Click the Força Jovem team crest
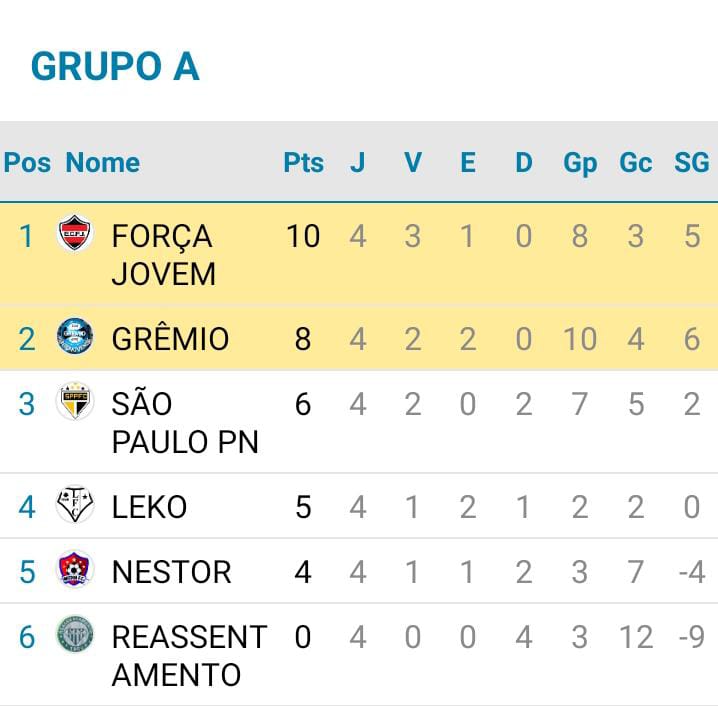The width and height of the screenshot is (718, 706). [75, 234]
